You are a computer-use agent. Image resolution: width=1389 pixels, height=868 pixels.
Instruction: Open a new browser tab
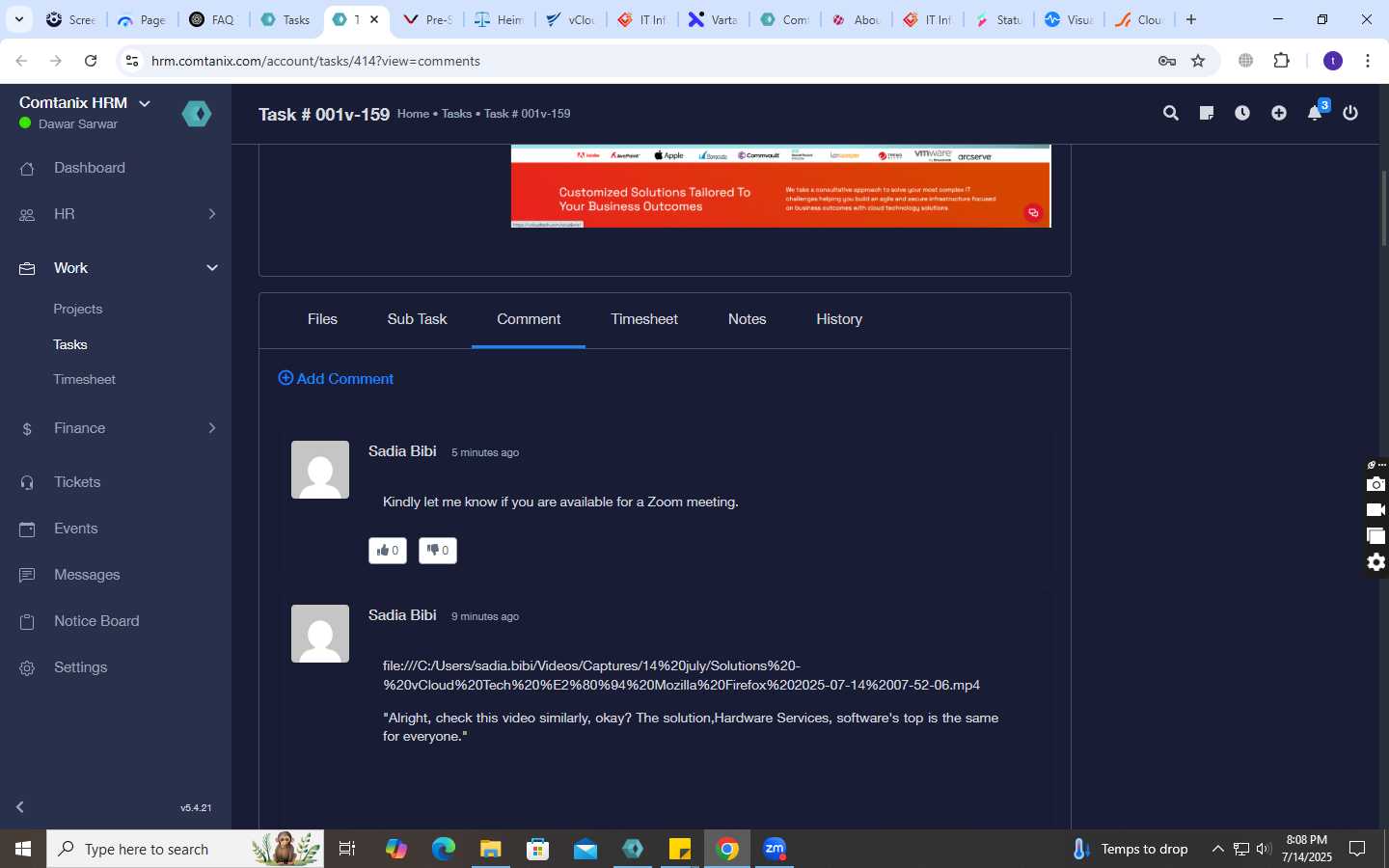1191,19
